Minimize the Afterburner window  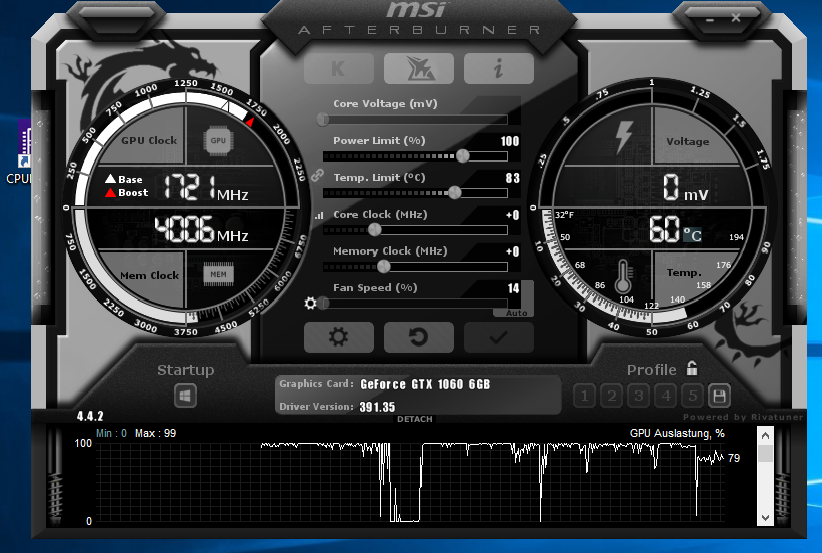point(710,19)
